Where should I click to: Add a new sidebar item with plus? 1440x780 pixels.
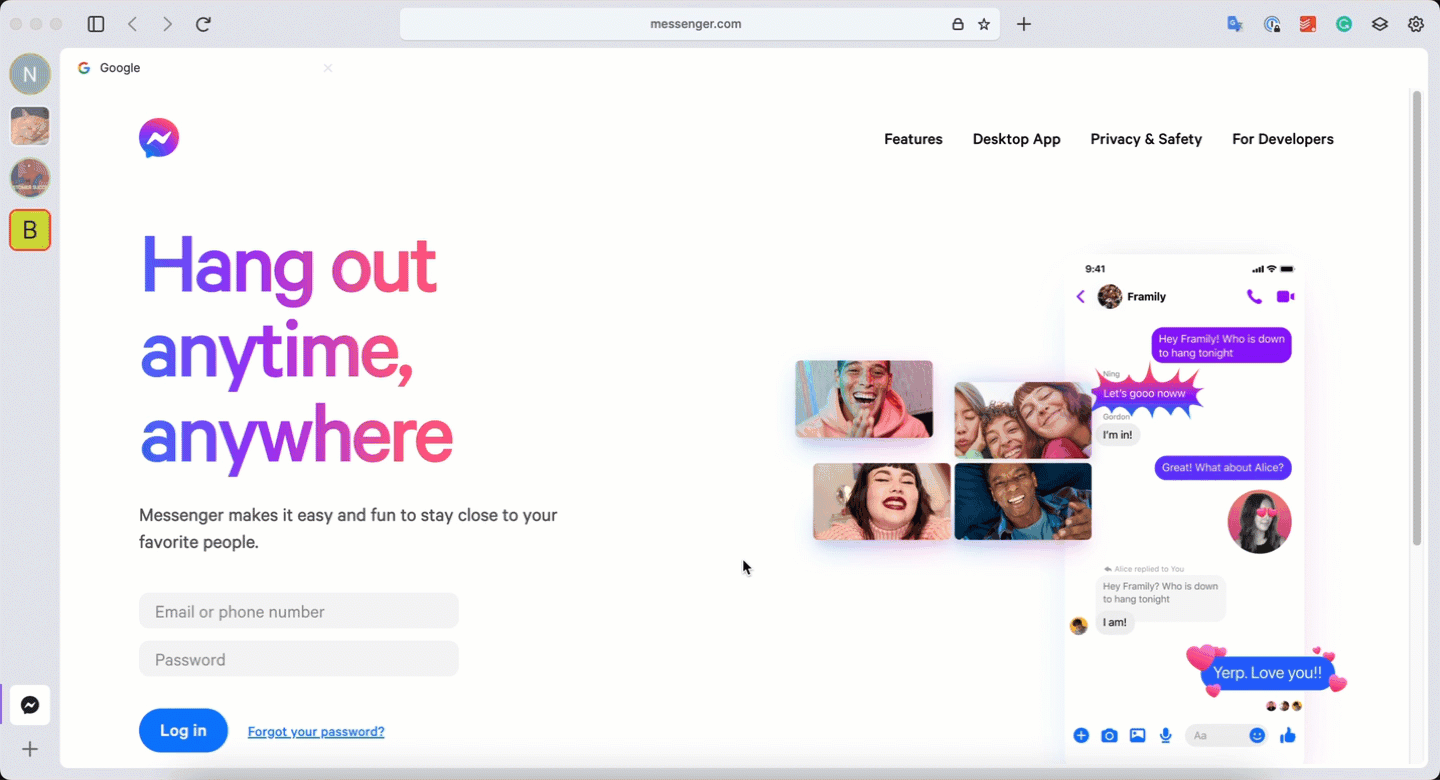tap(30, 749)
